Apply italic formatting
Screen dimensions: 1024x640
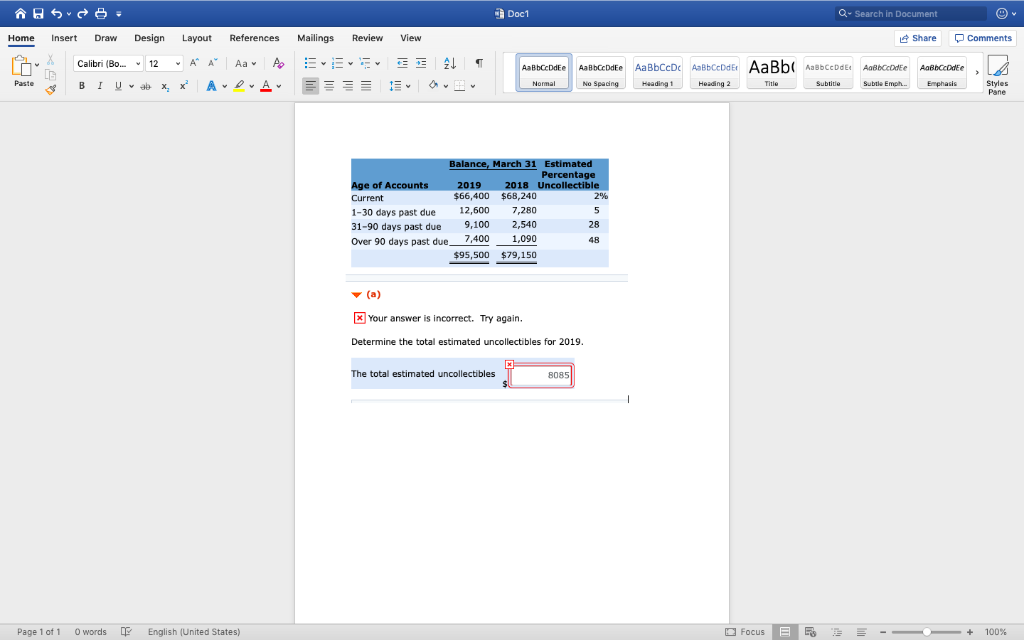[98, 85]
